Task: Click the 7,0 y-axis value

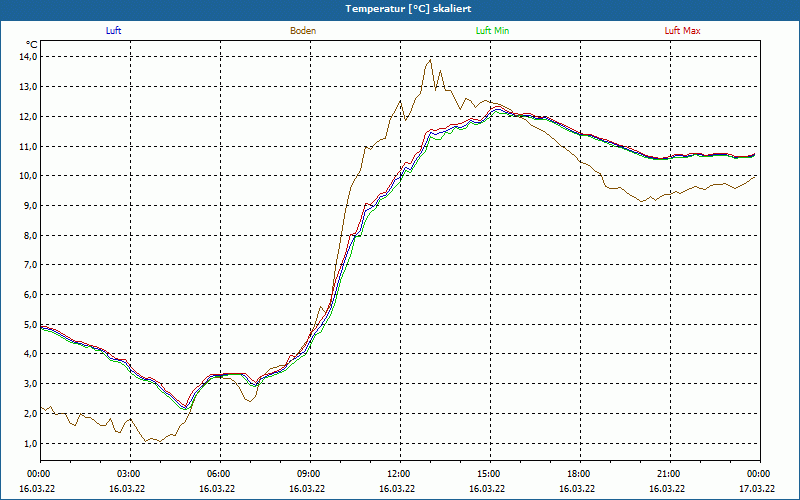Action: click(30, 265)
